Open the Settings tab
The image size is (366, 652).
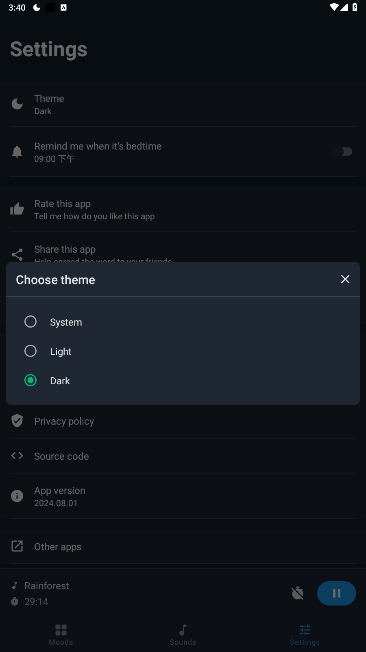[x=304, y=635]
